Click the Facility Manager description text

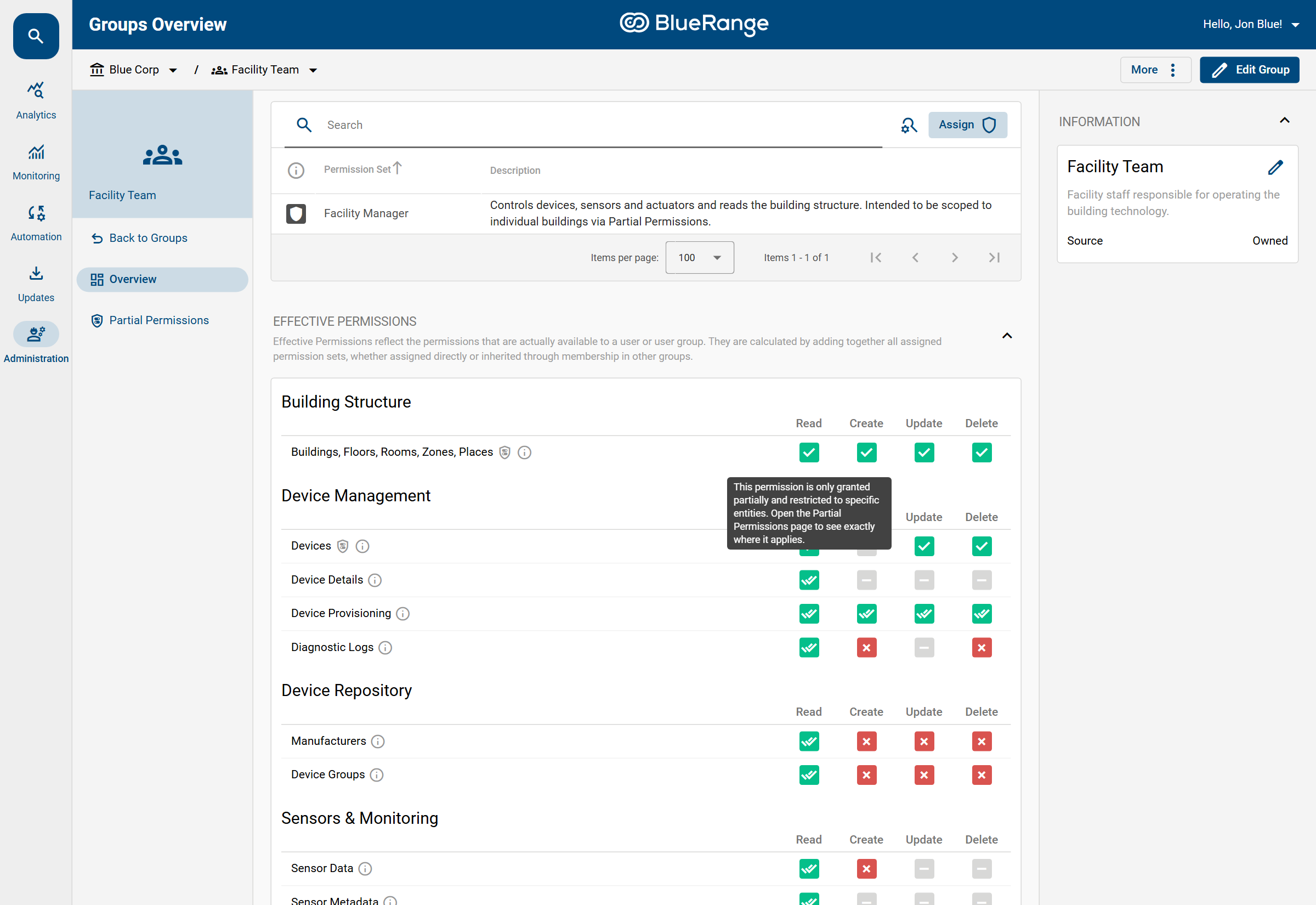[x=740, y=214]
